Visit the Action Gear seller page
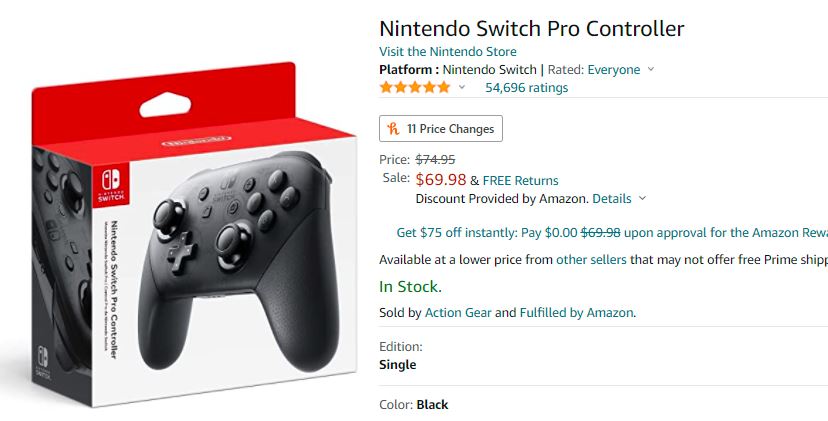 pyautogui.click(x=458, y=312)
